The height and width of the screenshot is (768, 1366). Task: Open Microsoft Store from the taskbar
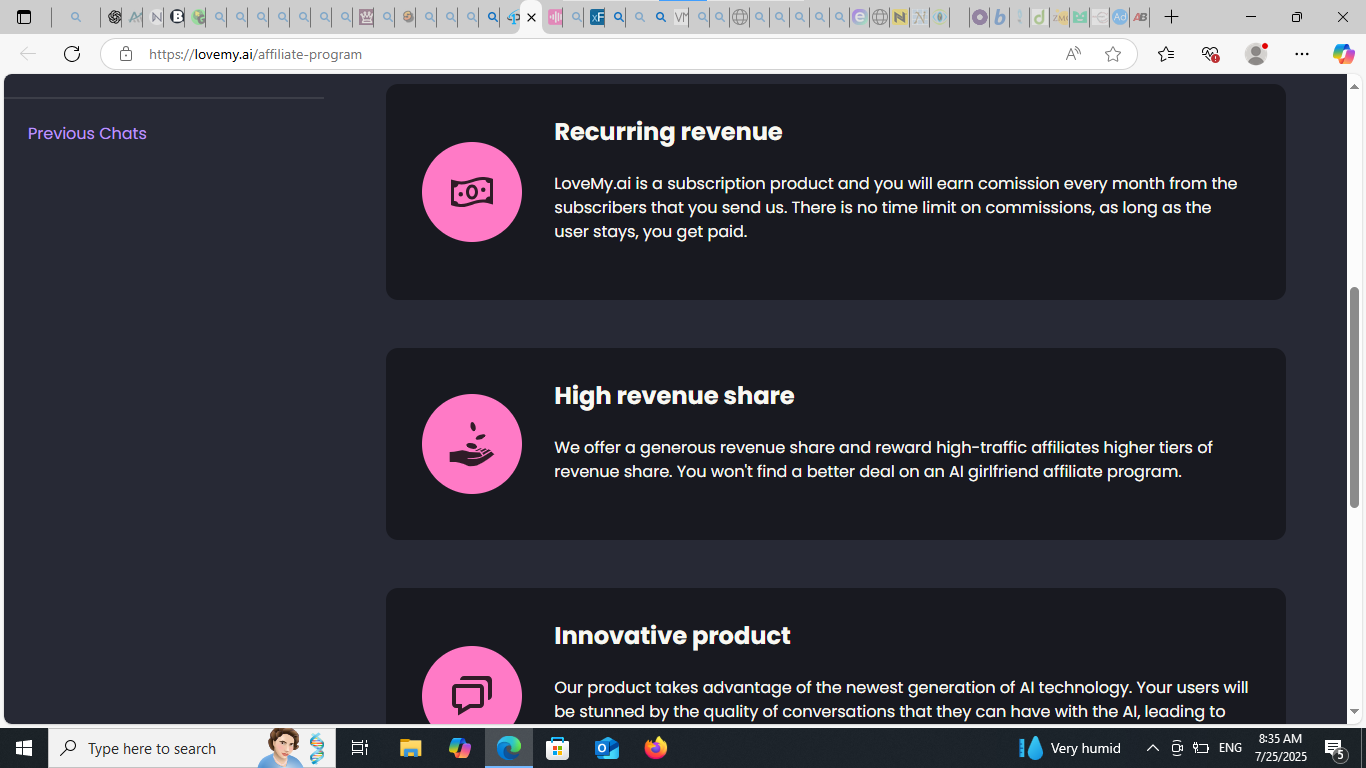[x=558, y=748]
